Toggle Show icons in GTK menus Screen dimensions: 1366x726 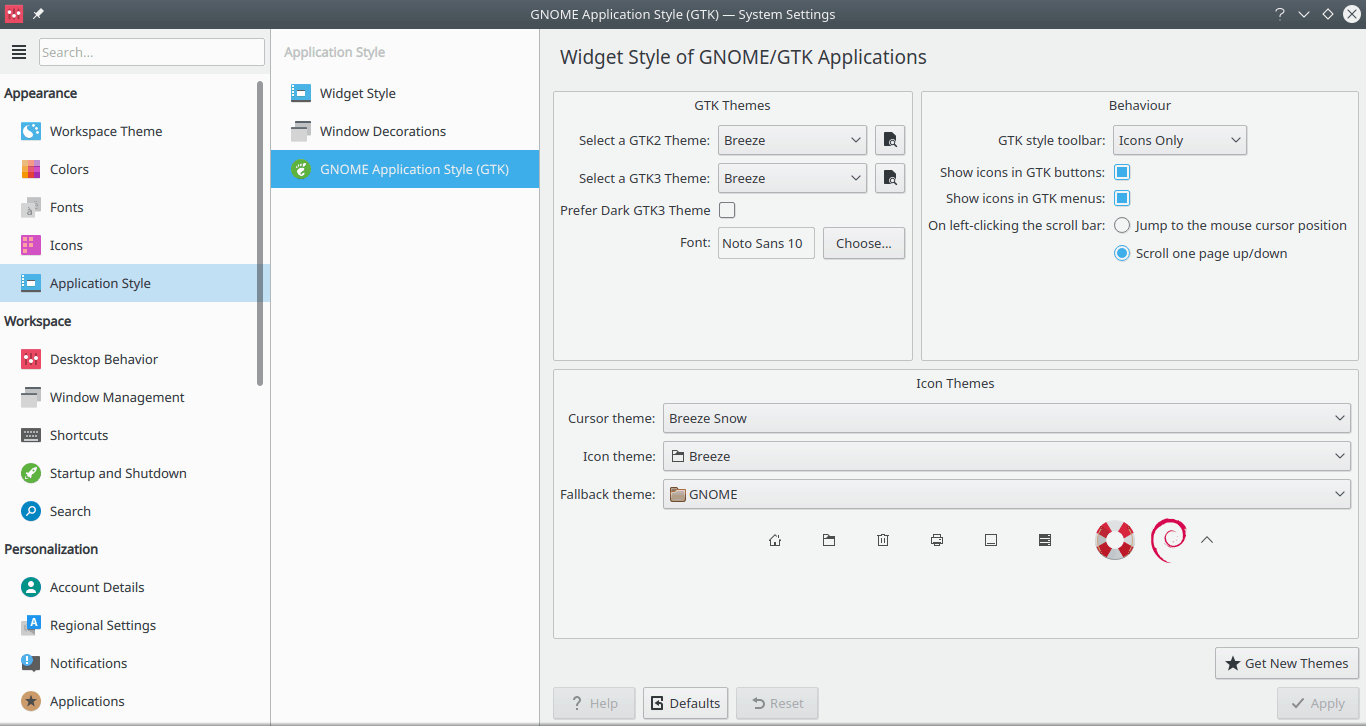point(1122,198)
